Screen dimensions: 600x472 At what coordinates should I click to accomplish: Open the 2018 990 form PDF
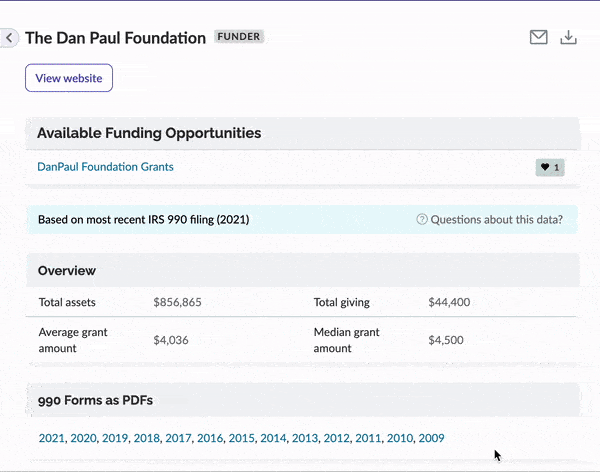tap(147, 438)
